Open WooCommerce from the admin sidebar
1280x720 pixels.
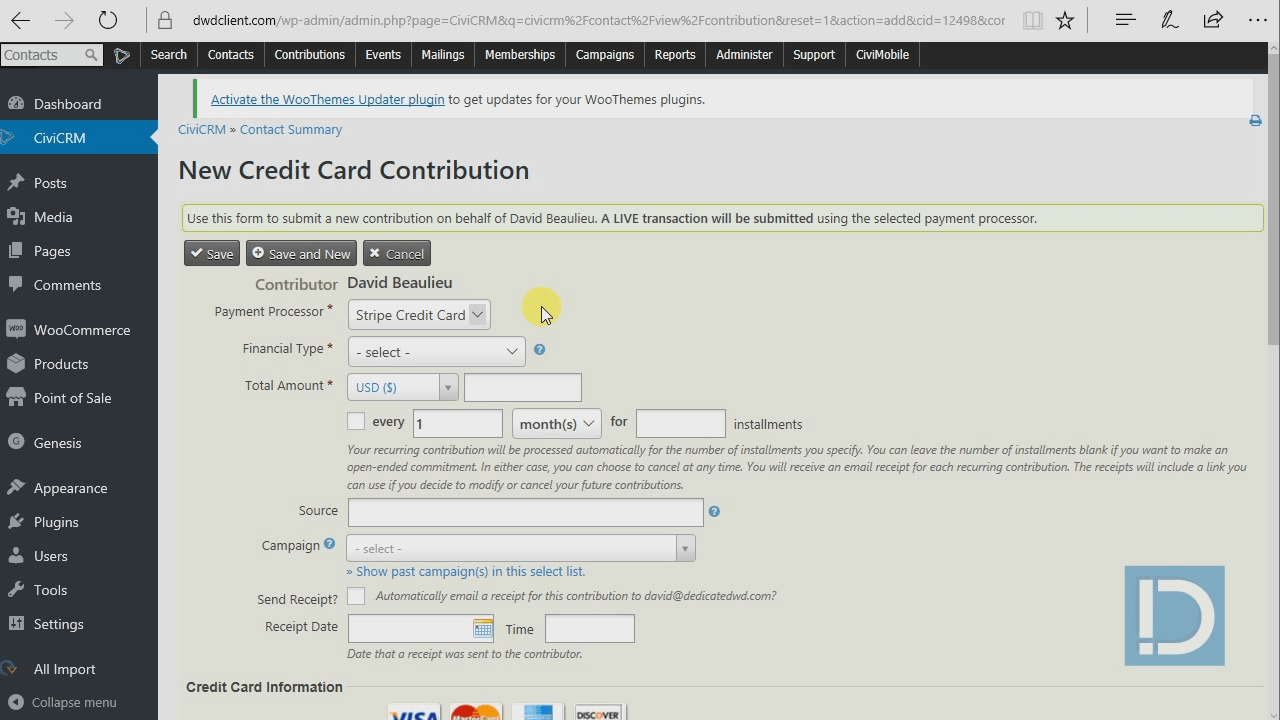[x=81, y=329]
